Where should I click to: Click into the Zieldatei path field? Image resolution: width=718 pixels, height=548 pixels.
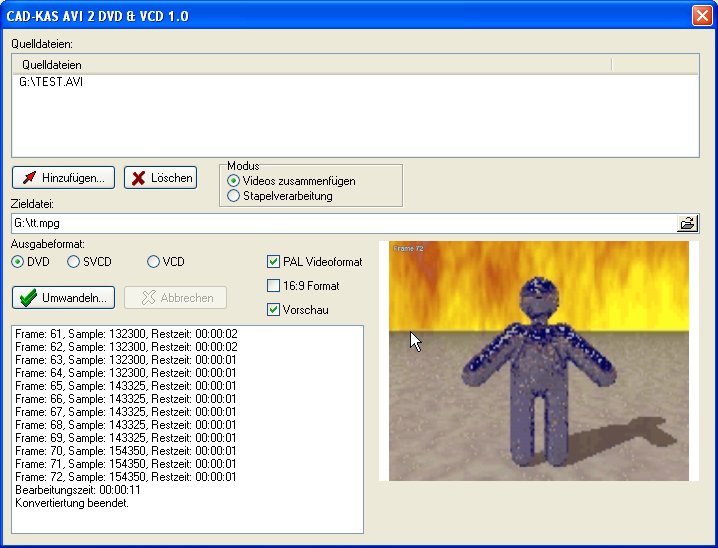click(340, 223)
